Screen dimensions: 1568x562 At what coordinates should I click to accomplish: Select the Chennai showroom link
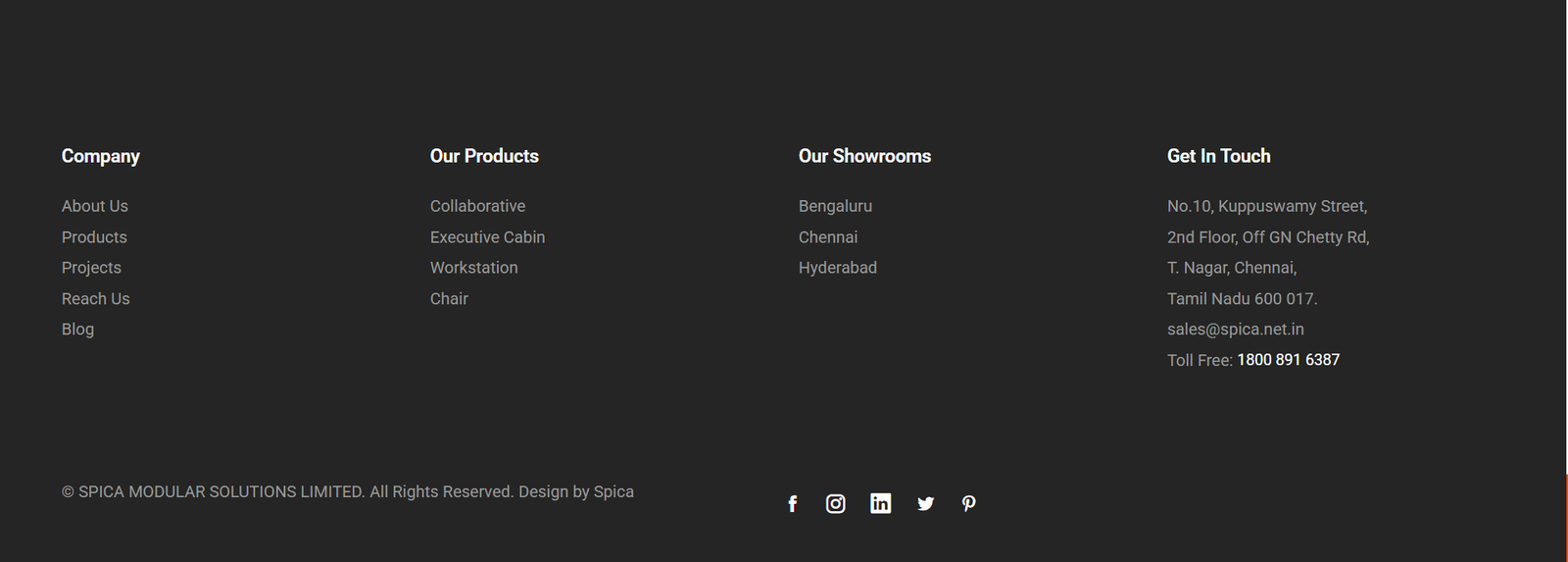(828, 237)
